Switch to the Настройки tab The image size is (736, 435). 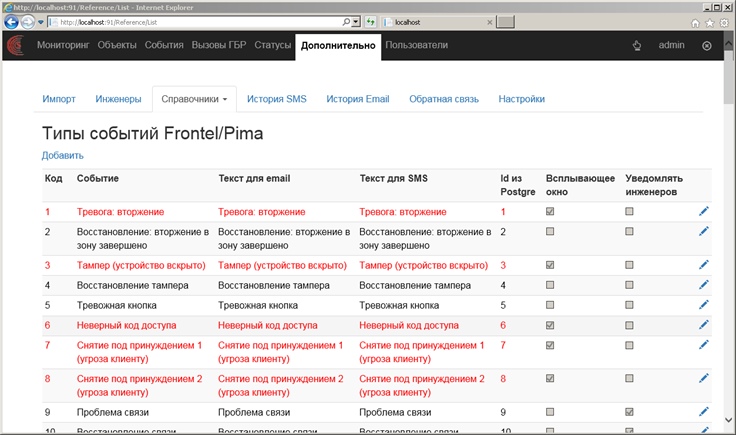(x=521, y=99)
